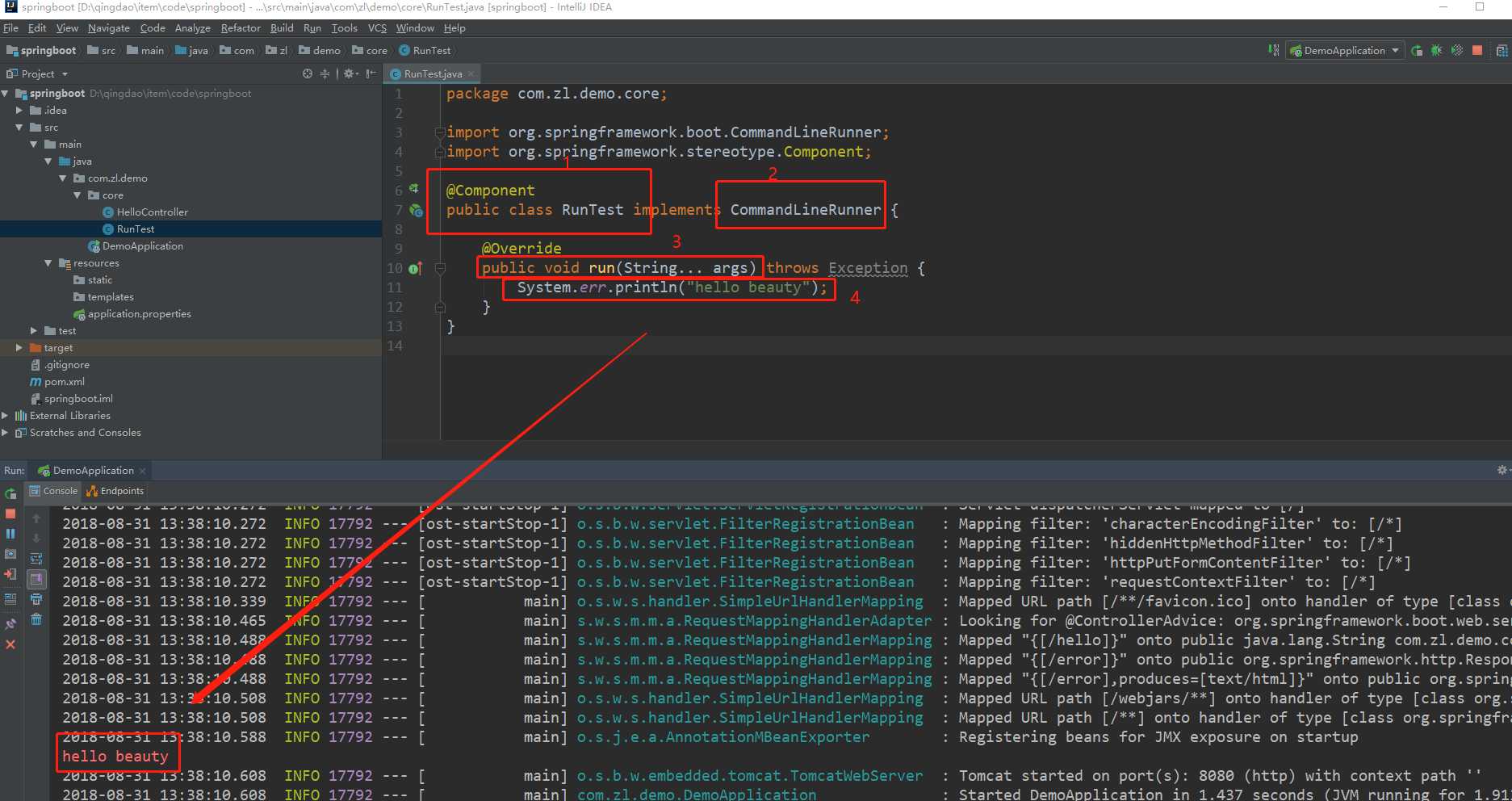This screenshot has width=1512, height=801.
Task: Select the RunTest.java editor tab
Action: click(433, 73)
